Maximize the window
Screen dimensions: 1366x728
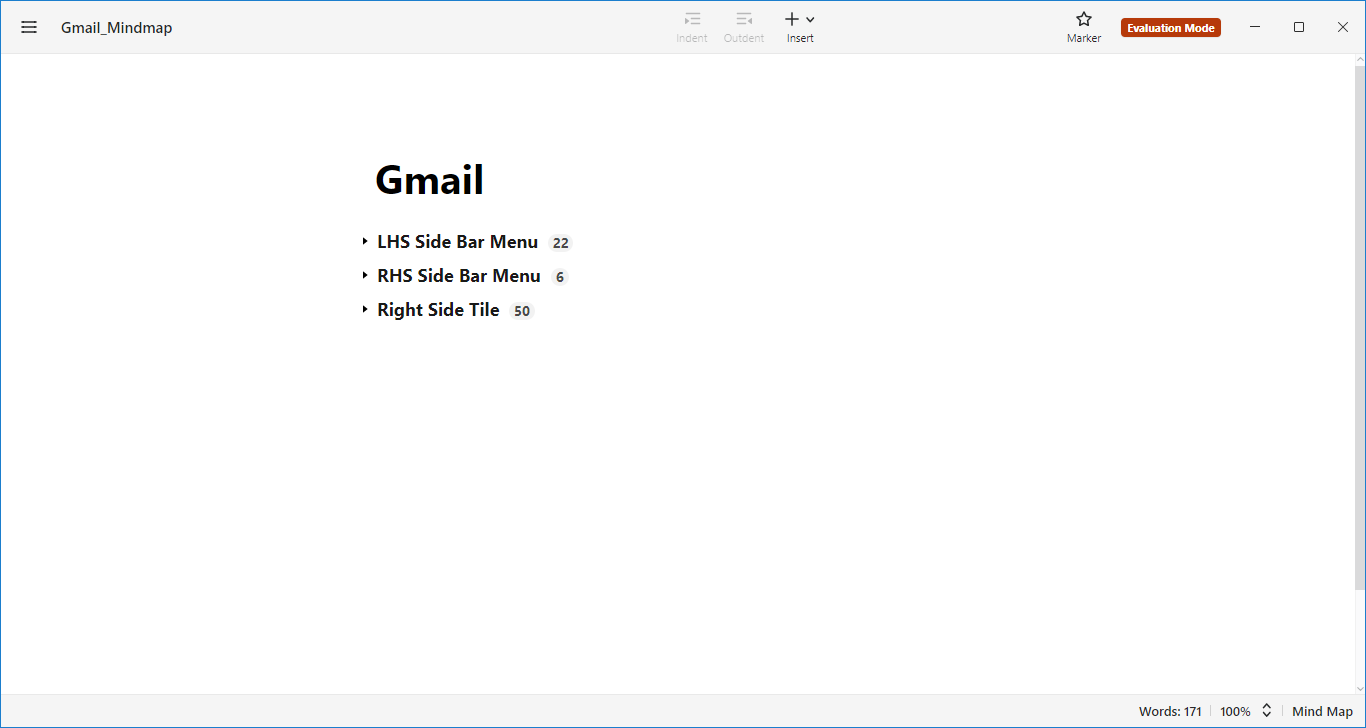tap(1299, 27)
